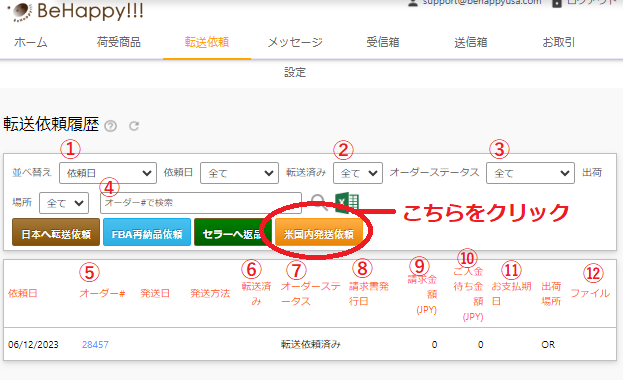
Task: Sort by 請求書発行日 column header
Action: tap(368, 294)
